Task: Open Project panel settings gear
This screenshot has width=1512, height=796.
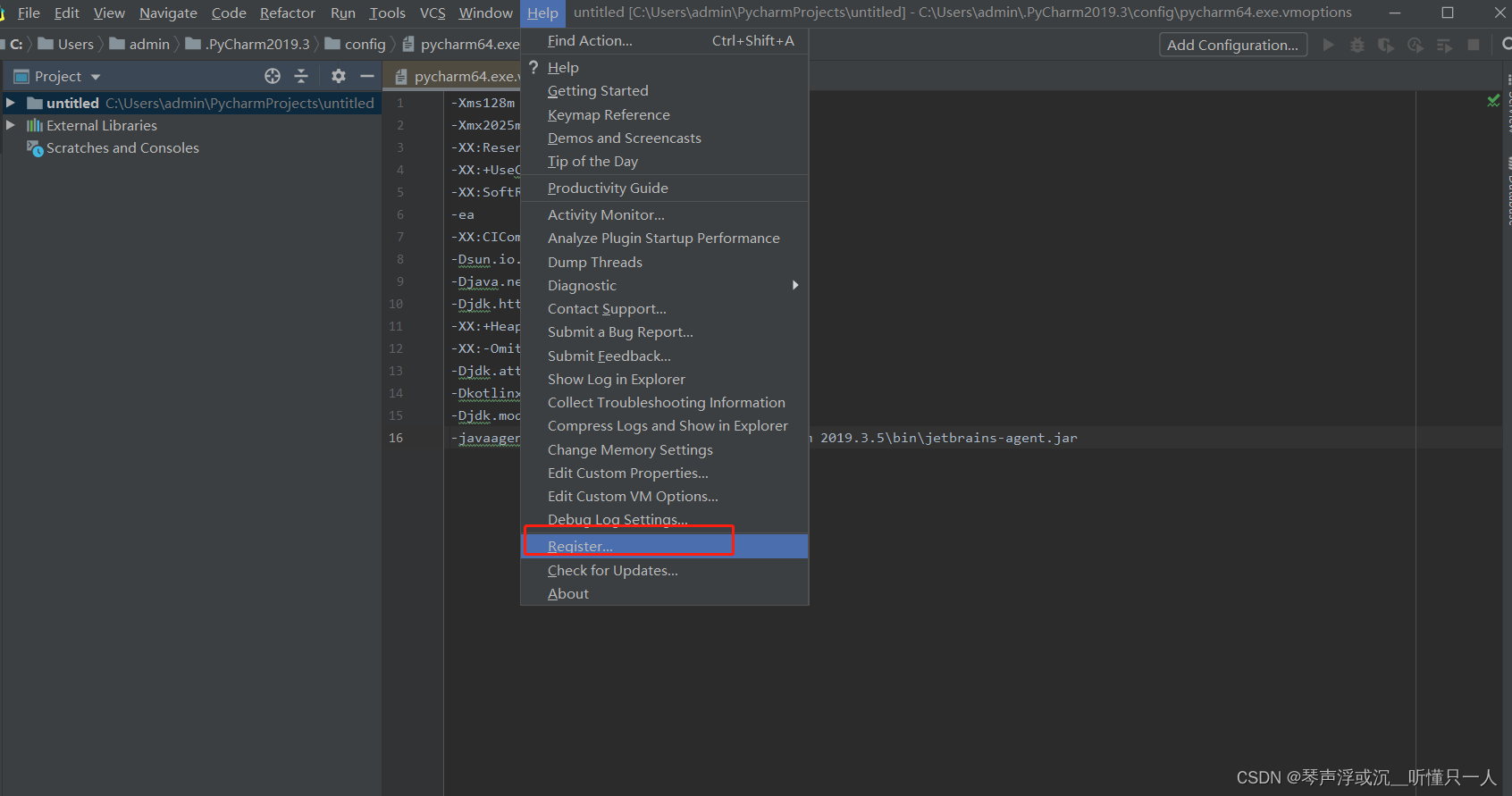Action: pyautogui.click(x=339, y=76)
